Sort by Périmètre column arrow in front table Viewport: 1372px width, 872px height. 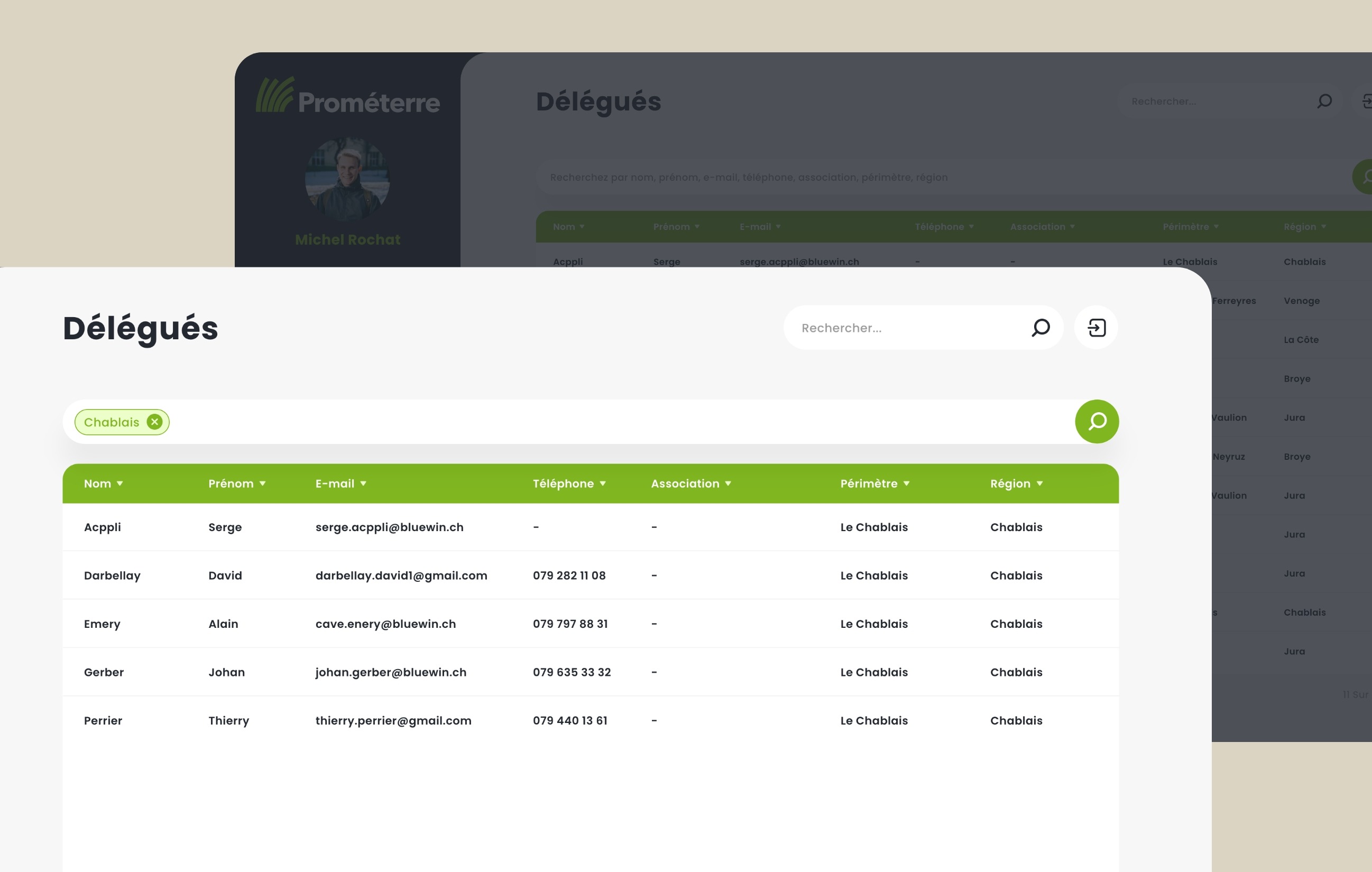pos(907,484)
